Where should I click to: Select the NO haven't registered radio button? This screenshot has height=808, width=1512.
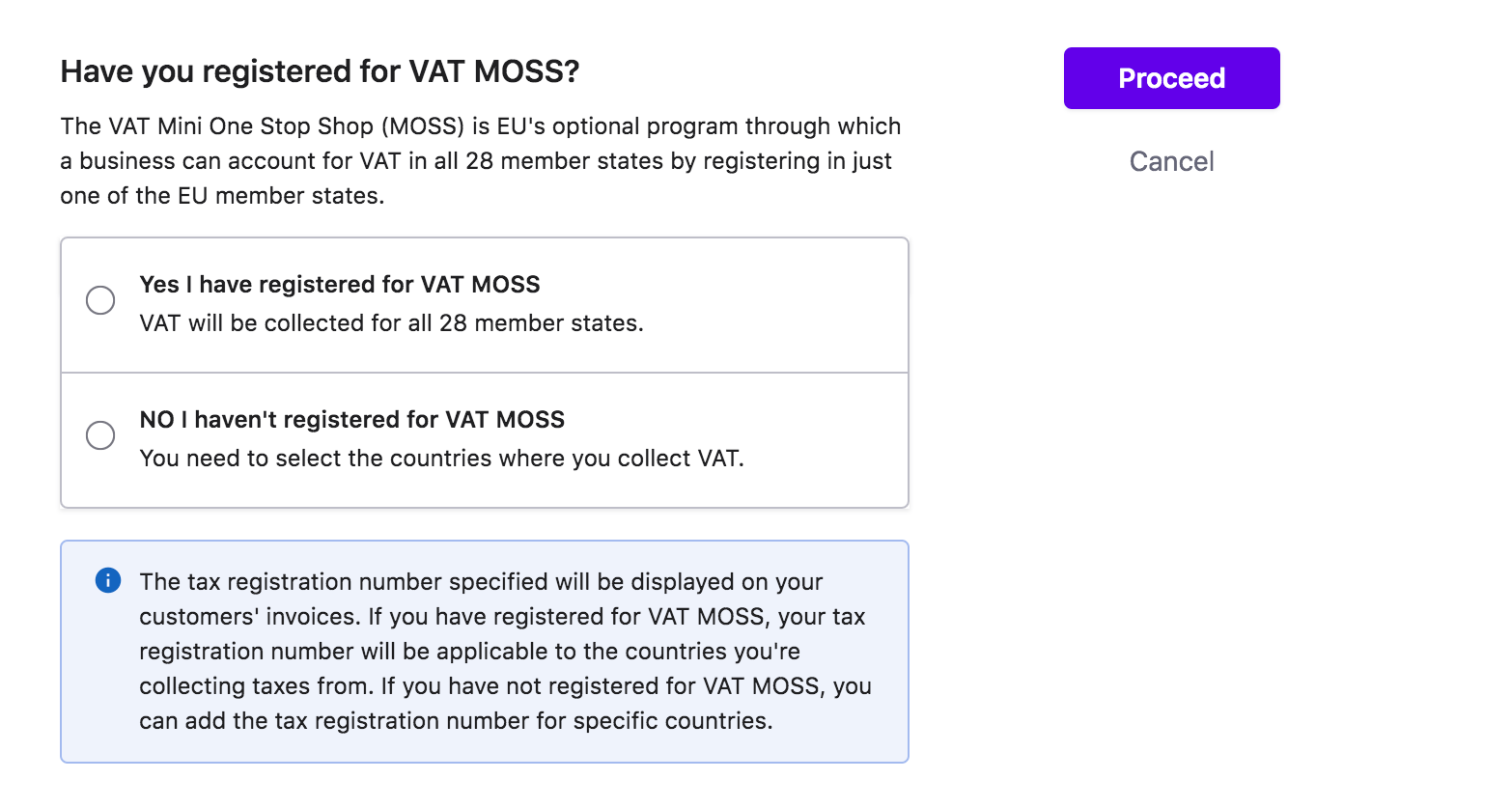(x=100, y=435)
